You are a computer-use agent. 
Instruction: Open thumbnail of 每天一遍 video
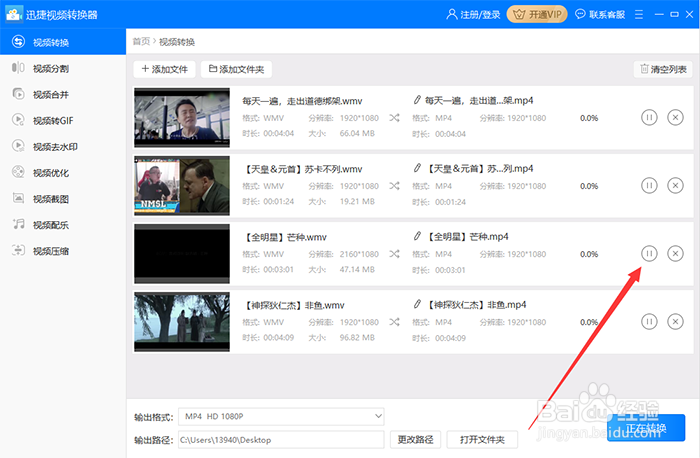click(182, 117)
